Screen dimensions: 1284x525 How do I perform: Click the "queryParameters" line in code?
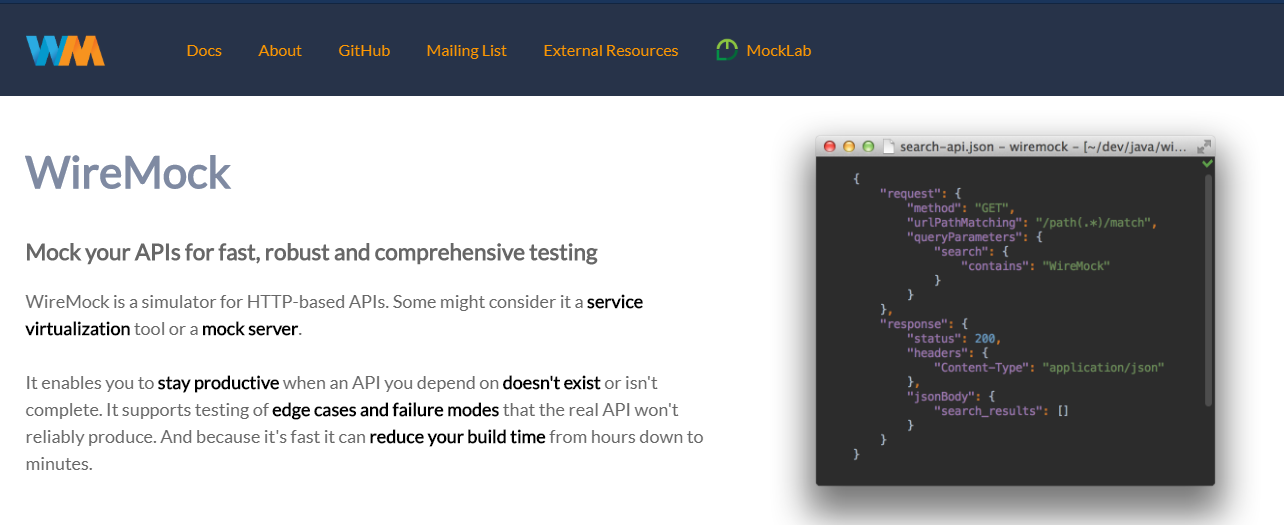click(975, 237)
